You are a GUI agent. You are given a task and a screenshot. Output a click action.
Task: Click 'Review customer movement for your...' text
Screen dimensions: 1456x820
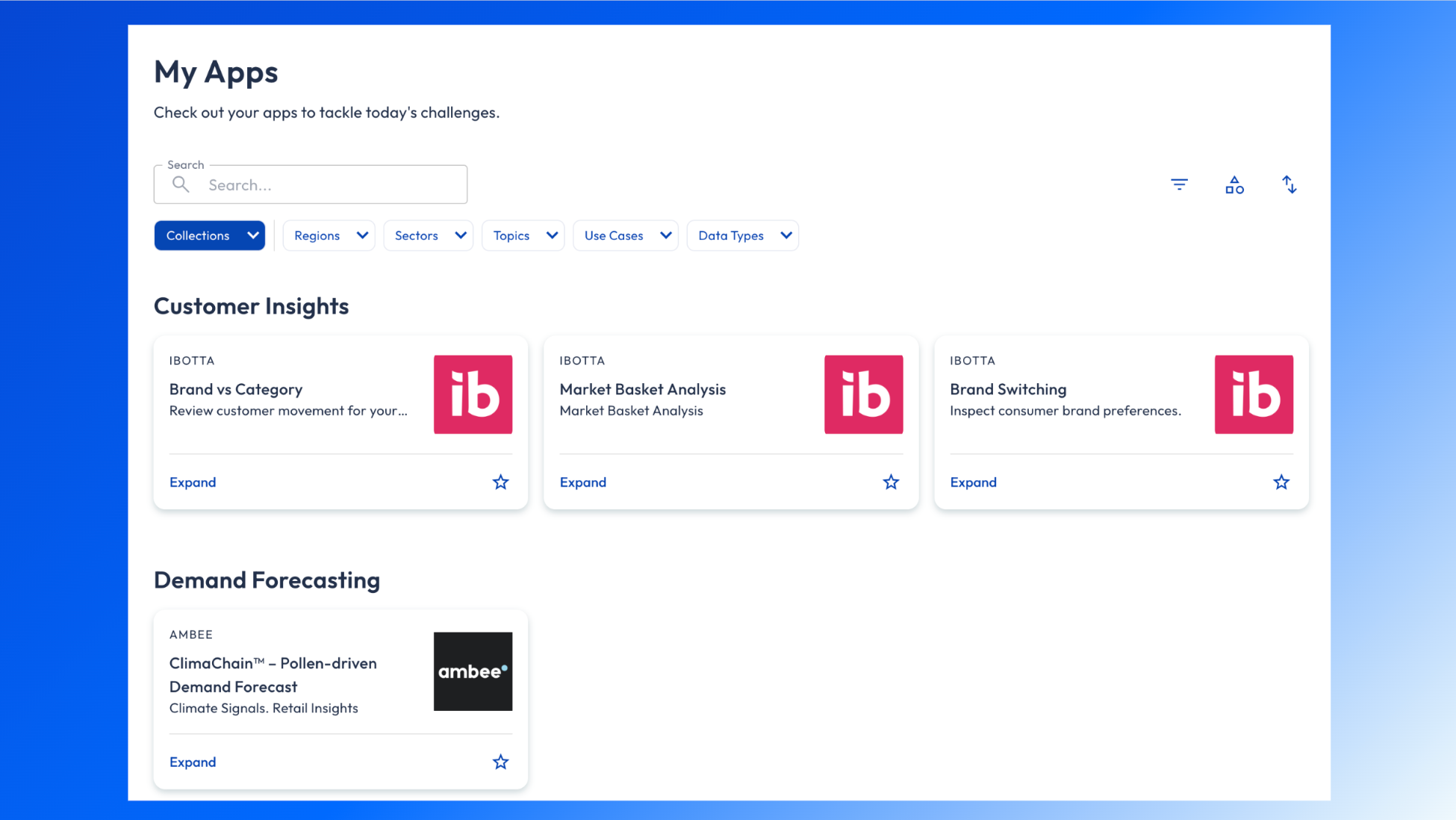[x=288, y=411]
